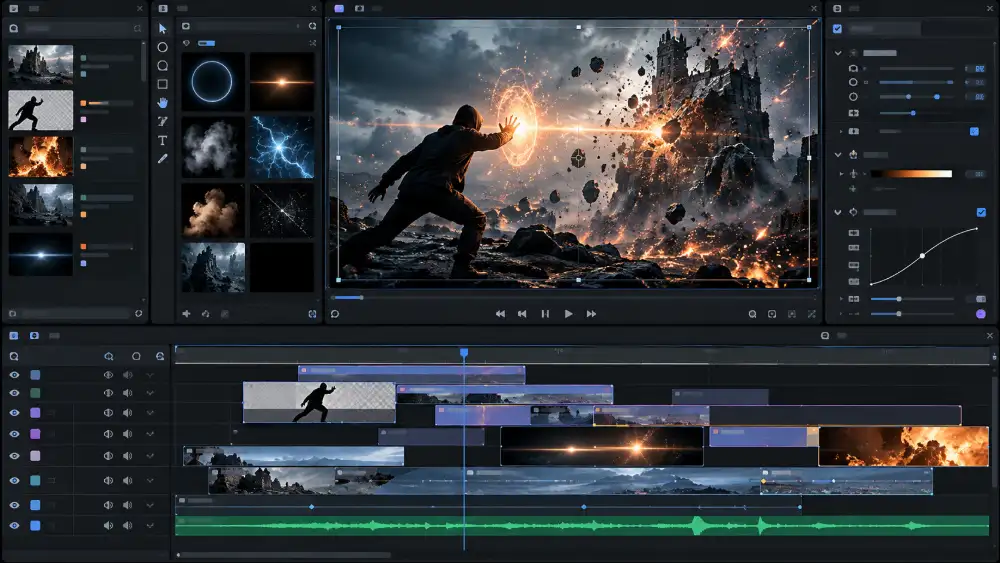
Task: Collapse the curve section chevron in inspector
Action: pos(838,212)
